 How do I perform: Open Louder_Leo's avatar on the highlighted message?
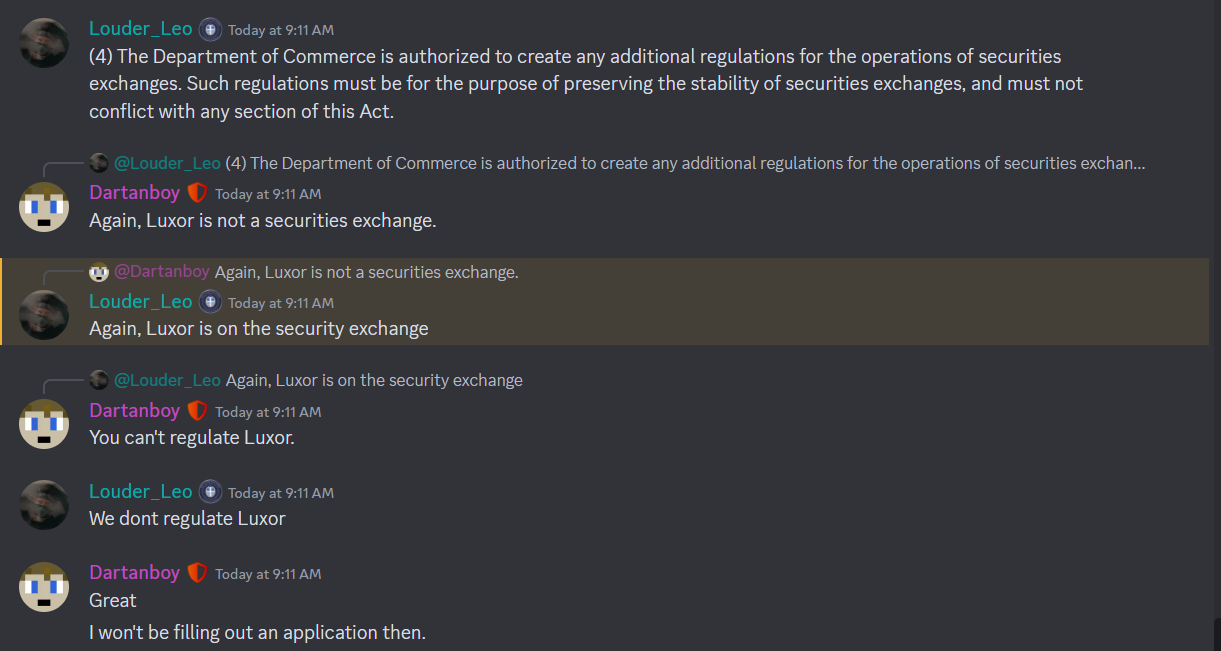(44, 316)
